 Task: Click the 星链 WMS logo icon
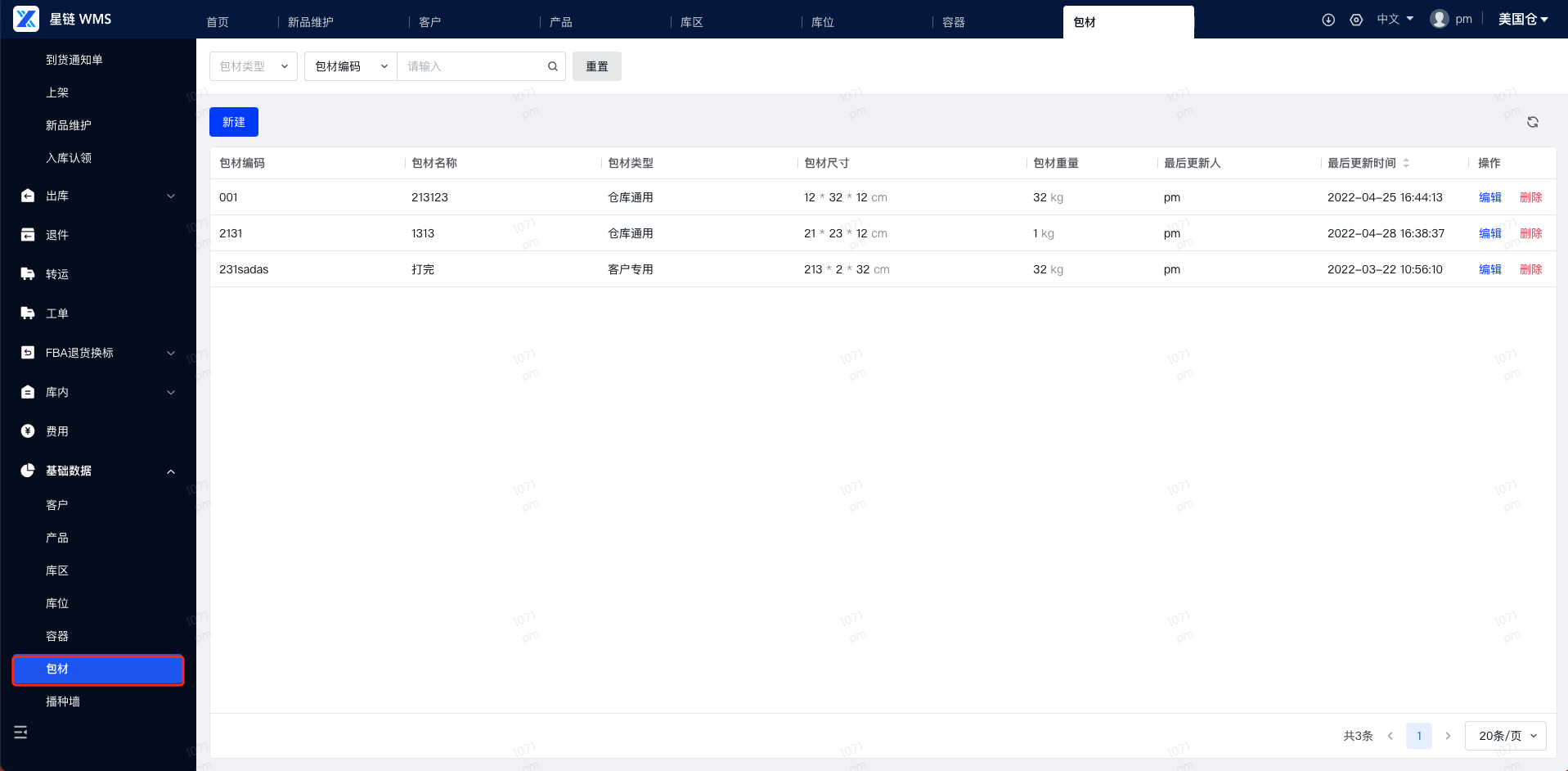(x=26, y=19)
